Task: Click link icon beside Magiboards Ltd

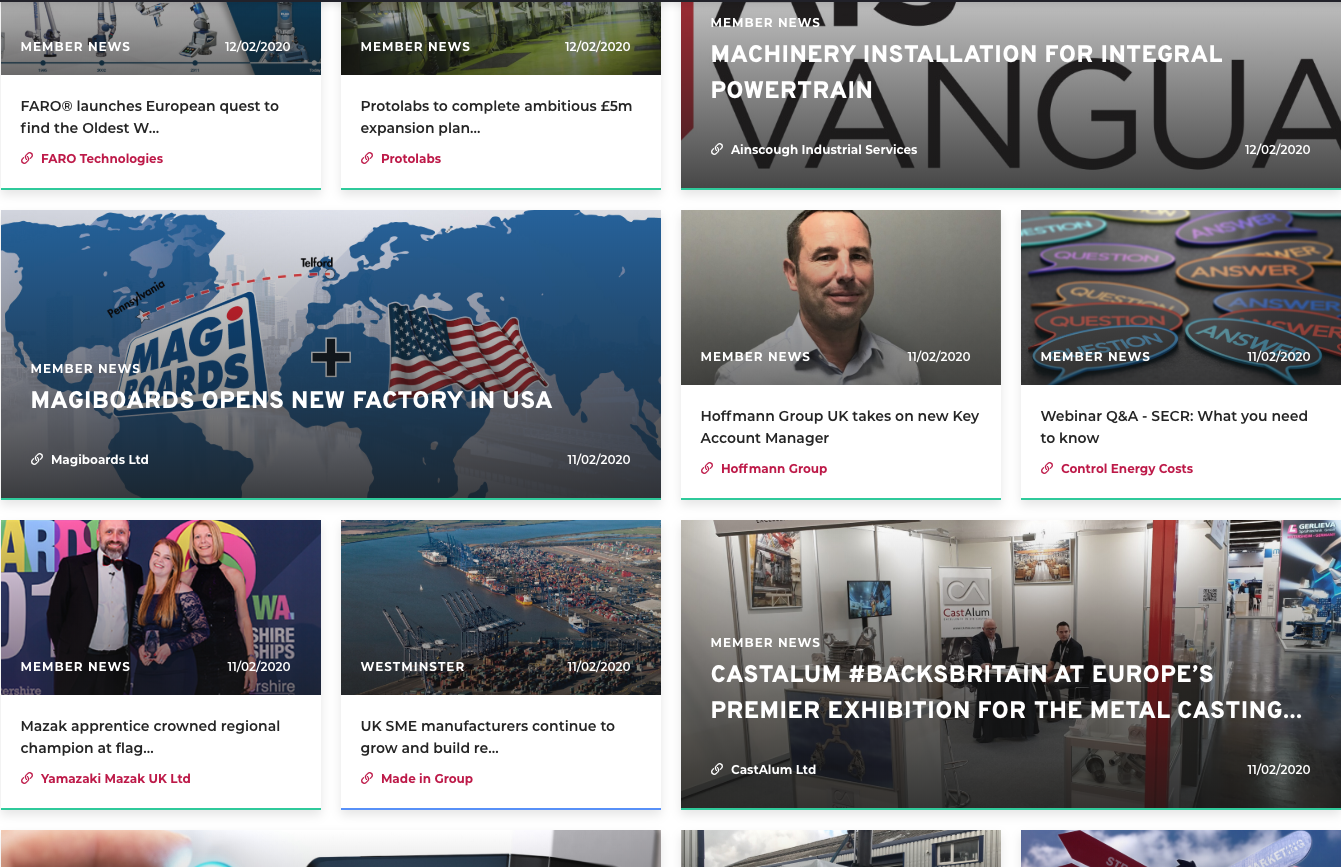Action: point(37,459)
